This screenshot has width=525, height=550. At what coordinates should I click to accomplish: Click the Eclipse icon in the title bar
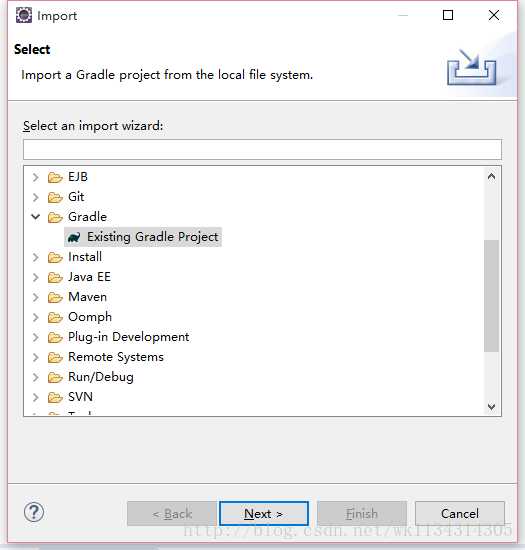tap(24, 15)
